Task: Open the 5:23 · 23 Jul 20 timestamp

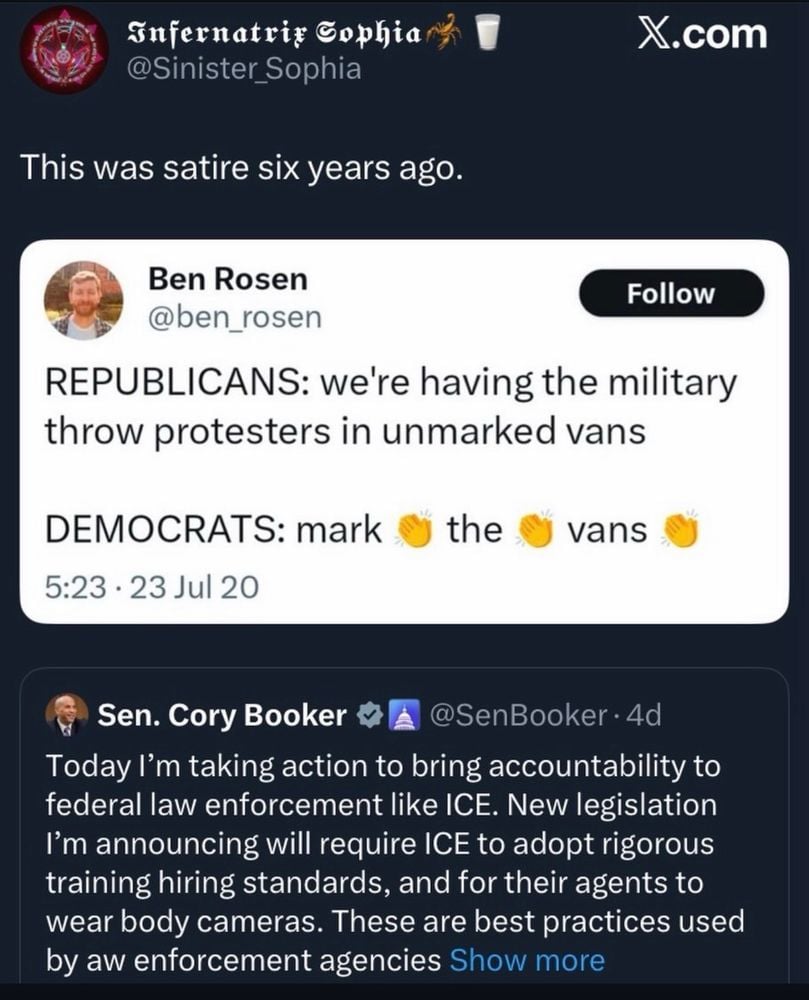Action: [152, 586]
